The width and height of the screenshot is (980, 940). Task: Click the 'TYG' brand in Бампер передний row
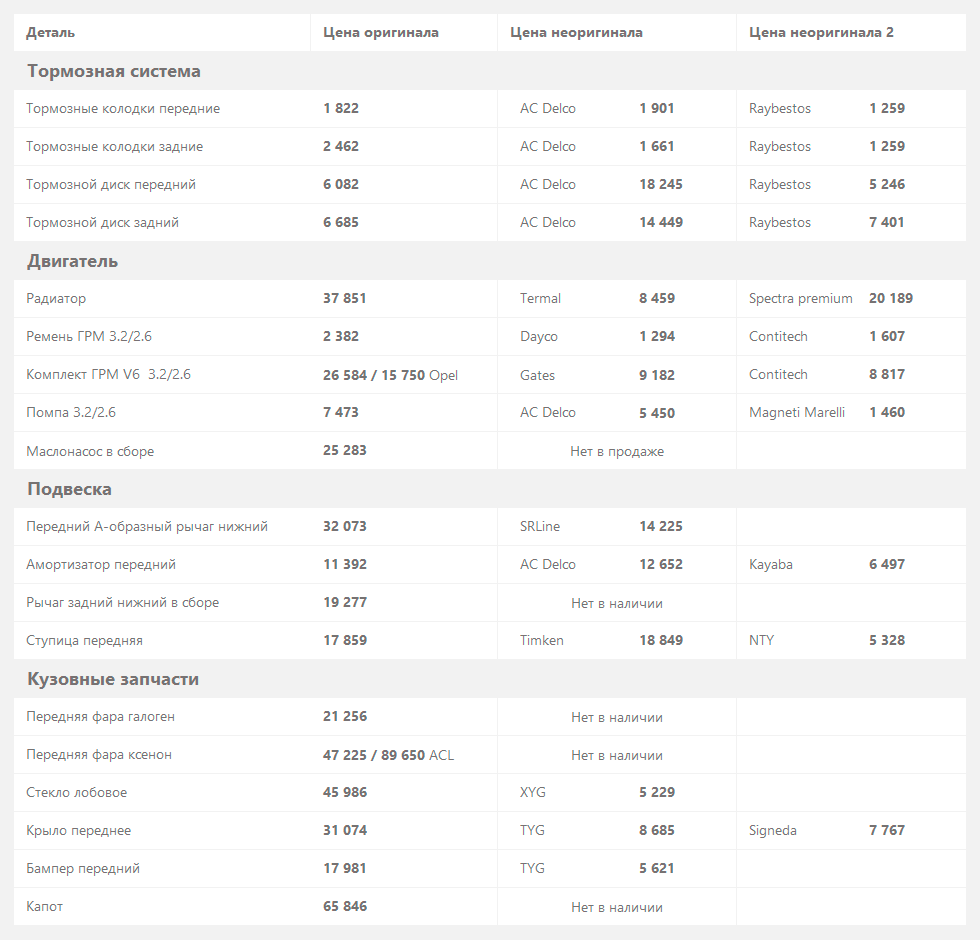coord(532,869)
